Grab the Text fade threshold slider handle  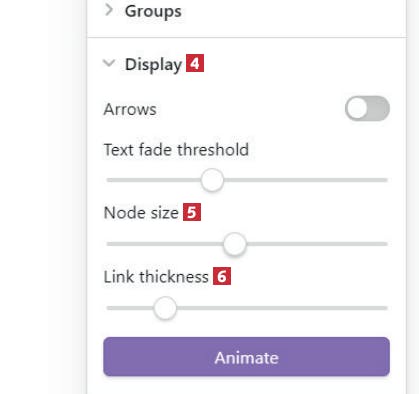click(x=212, y=180)
